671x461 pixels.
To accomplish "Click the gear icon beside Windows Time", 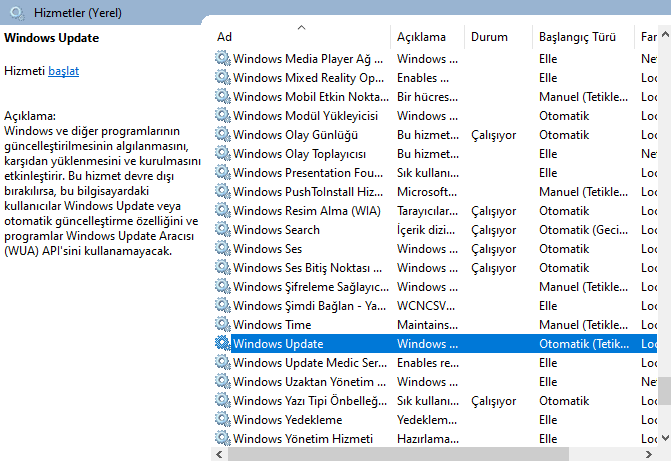I will [x=223, y=324].
